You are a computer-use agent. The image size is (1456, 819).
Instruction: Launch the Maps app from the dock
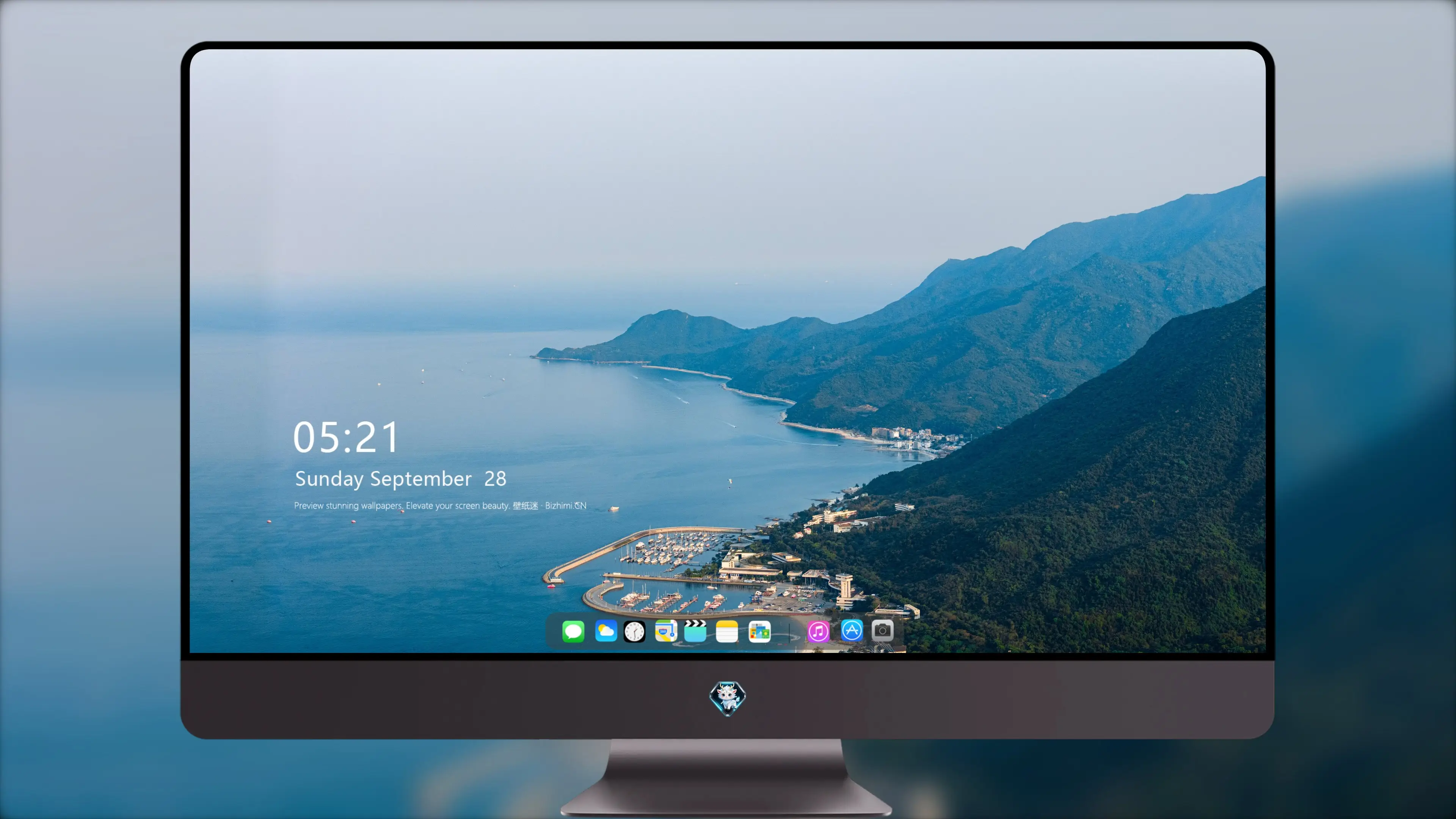[666, 631]
